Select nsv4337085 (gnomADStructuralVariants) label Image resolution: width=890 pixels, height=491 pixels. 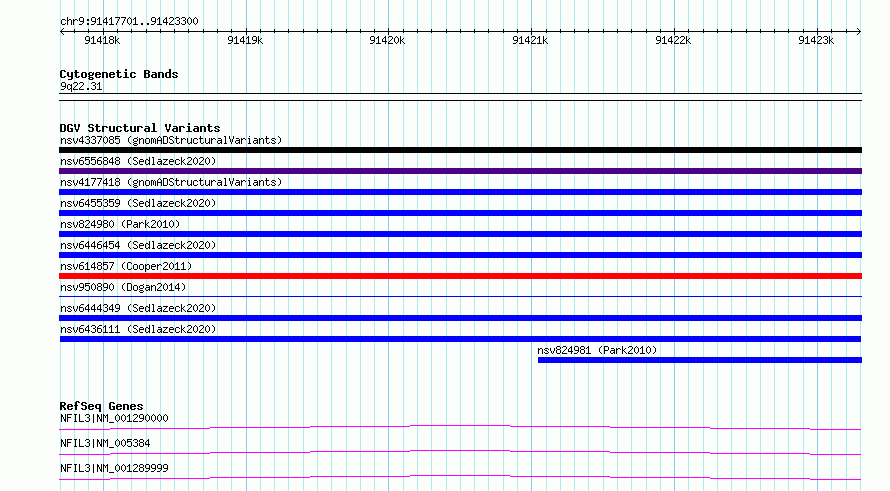pyautogui.click(x=171, y=140)
